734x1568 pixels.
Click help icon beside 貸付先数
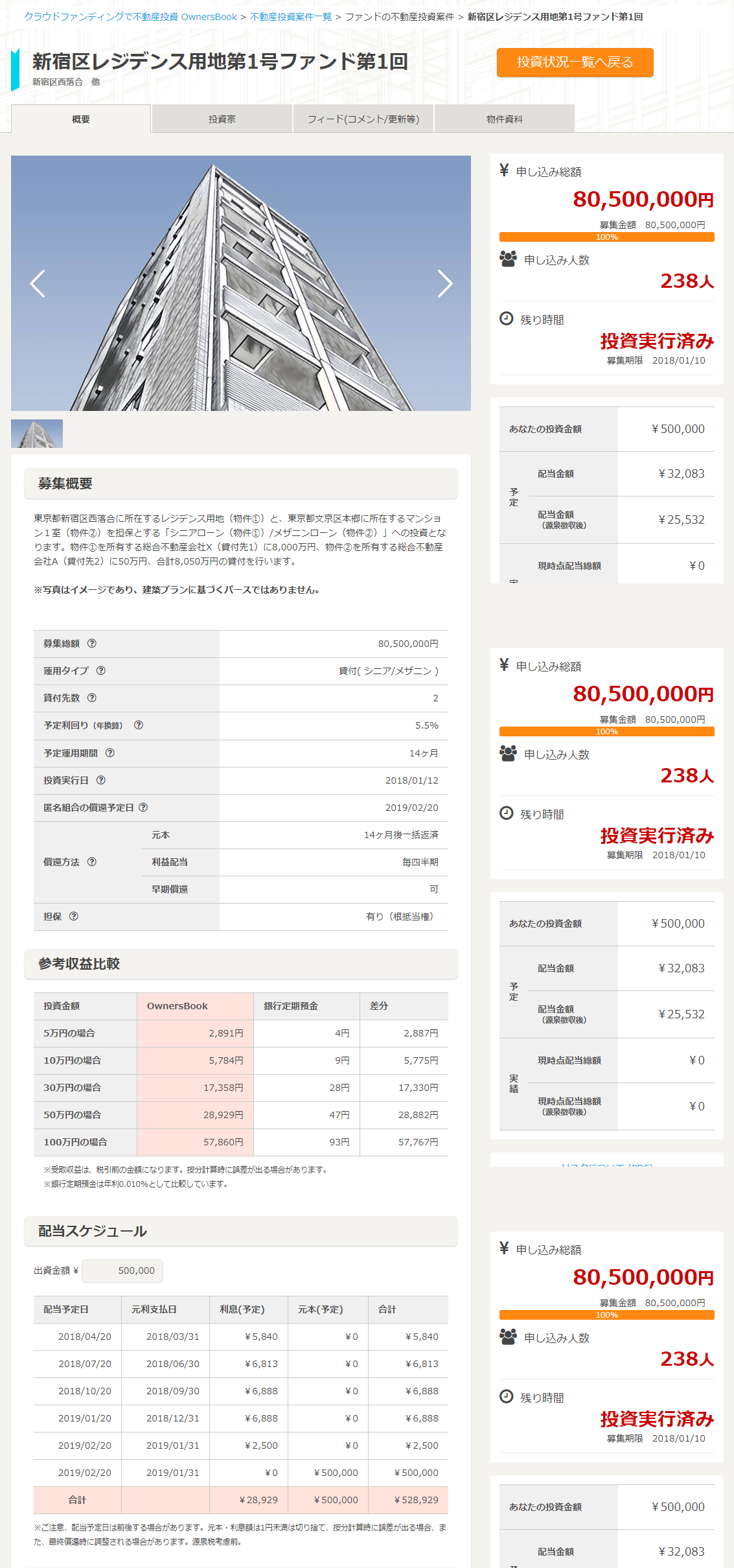(92, 698)
